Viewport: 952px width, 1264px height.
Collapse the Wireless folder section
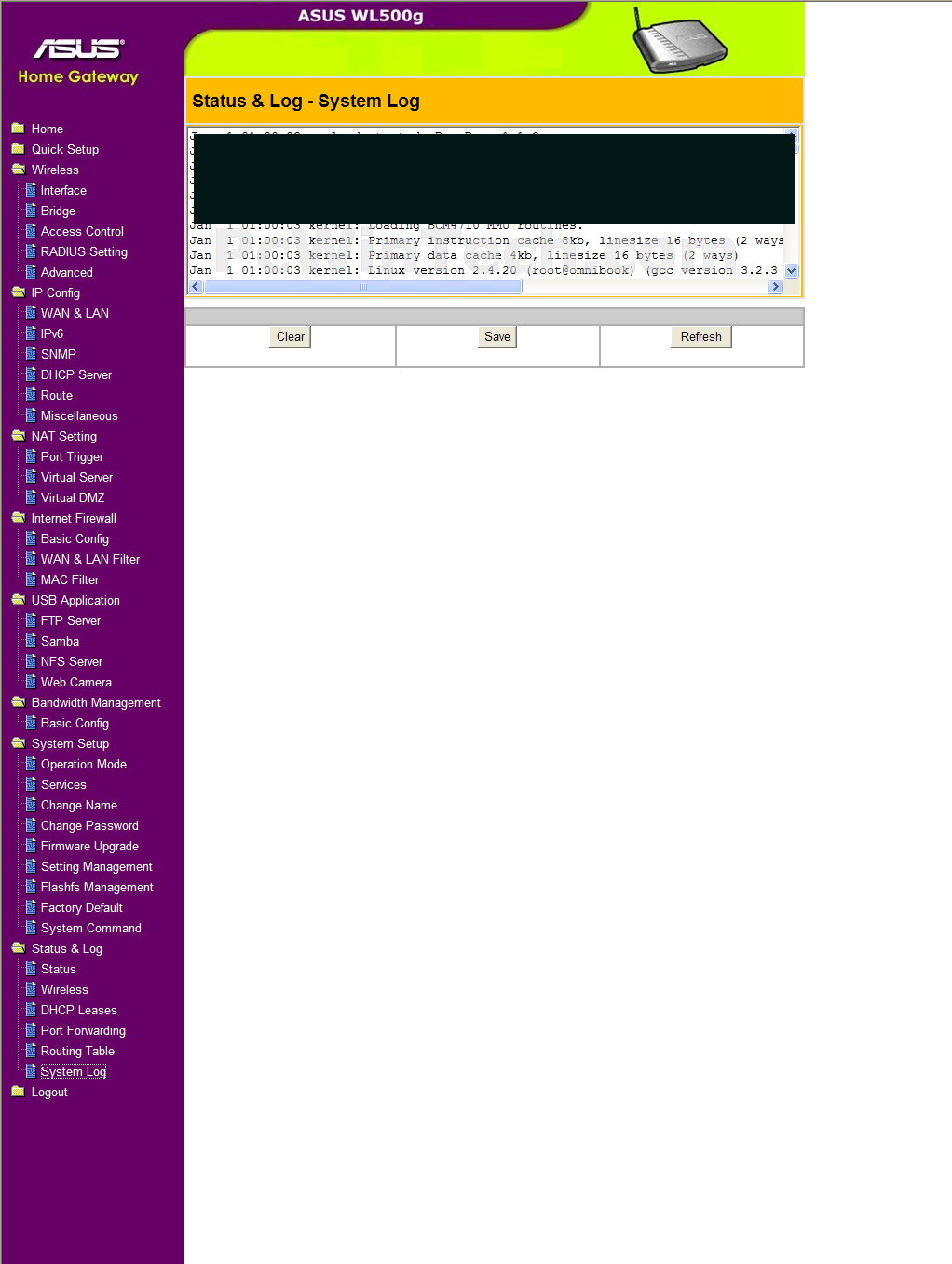[x=18, y=170]
